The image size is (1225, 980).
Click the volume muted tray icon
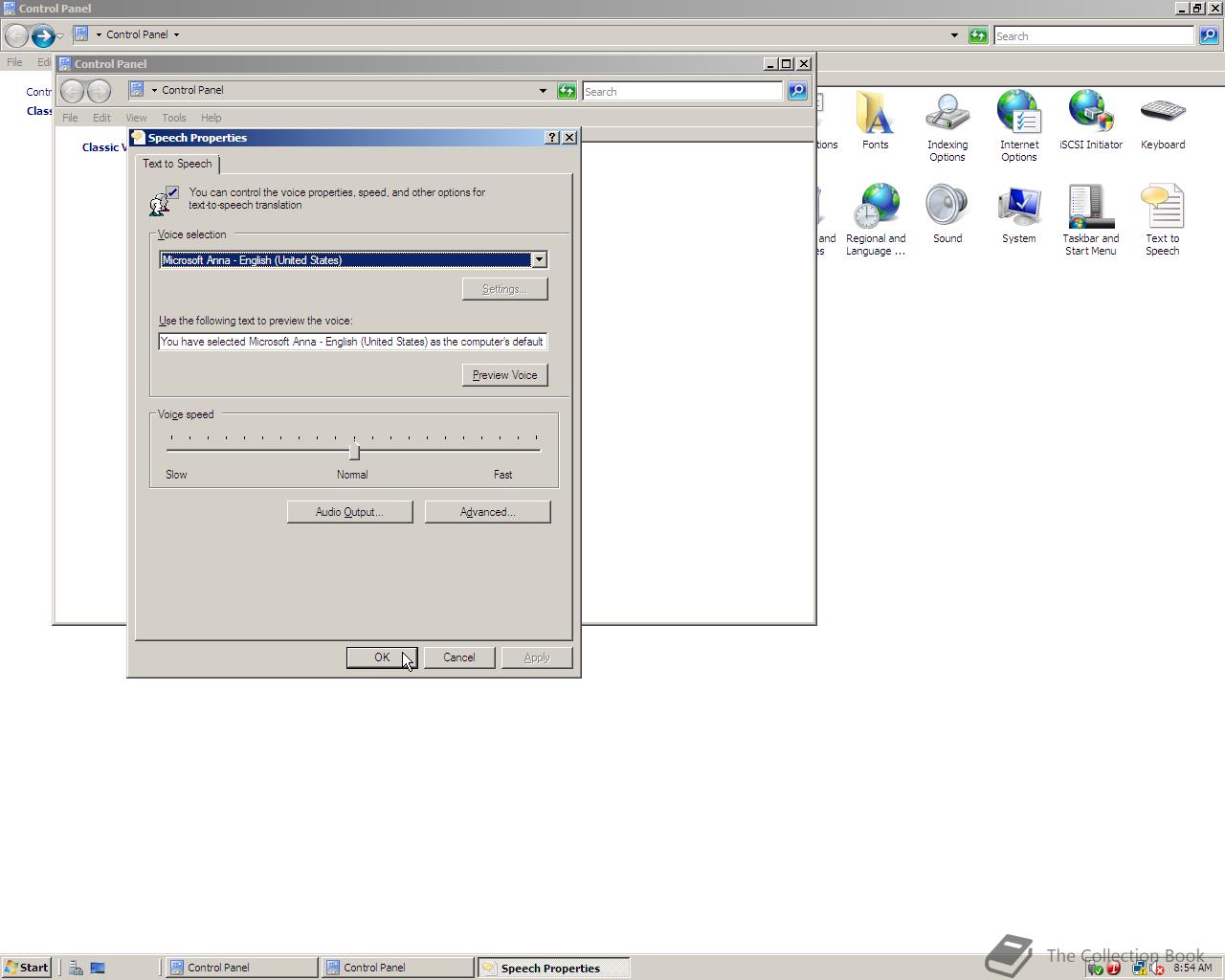pos(1156,968)
